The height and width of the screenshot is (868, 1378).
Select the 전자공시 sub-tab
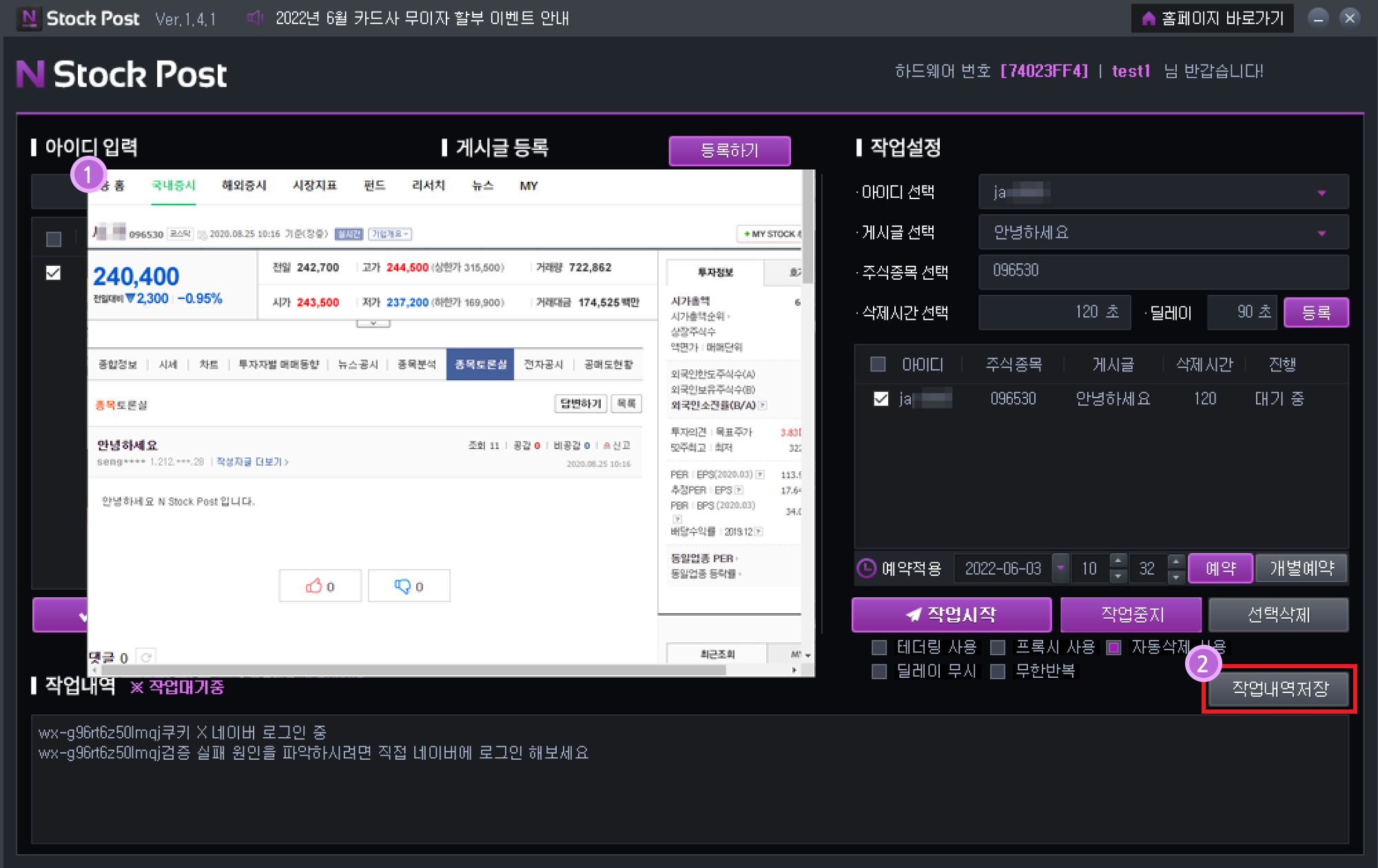click(544, 364)
